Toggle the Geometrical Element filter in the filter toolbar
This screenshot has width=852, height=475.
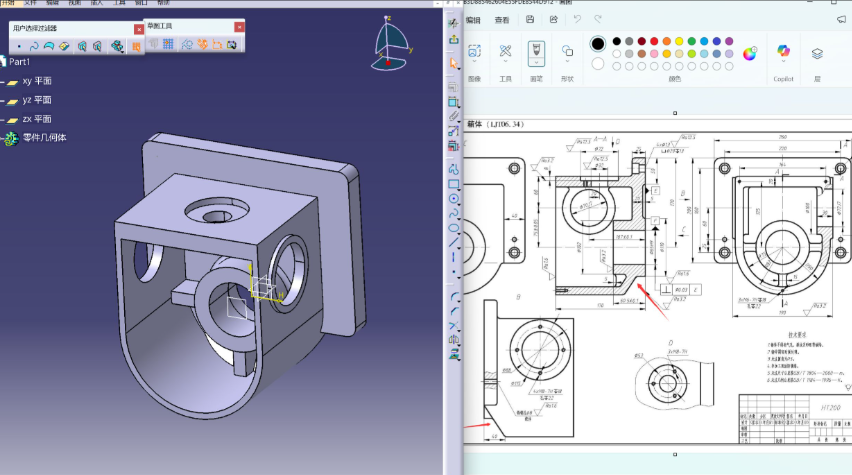coord(97,46)
